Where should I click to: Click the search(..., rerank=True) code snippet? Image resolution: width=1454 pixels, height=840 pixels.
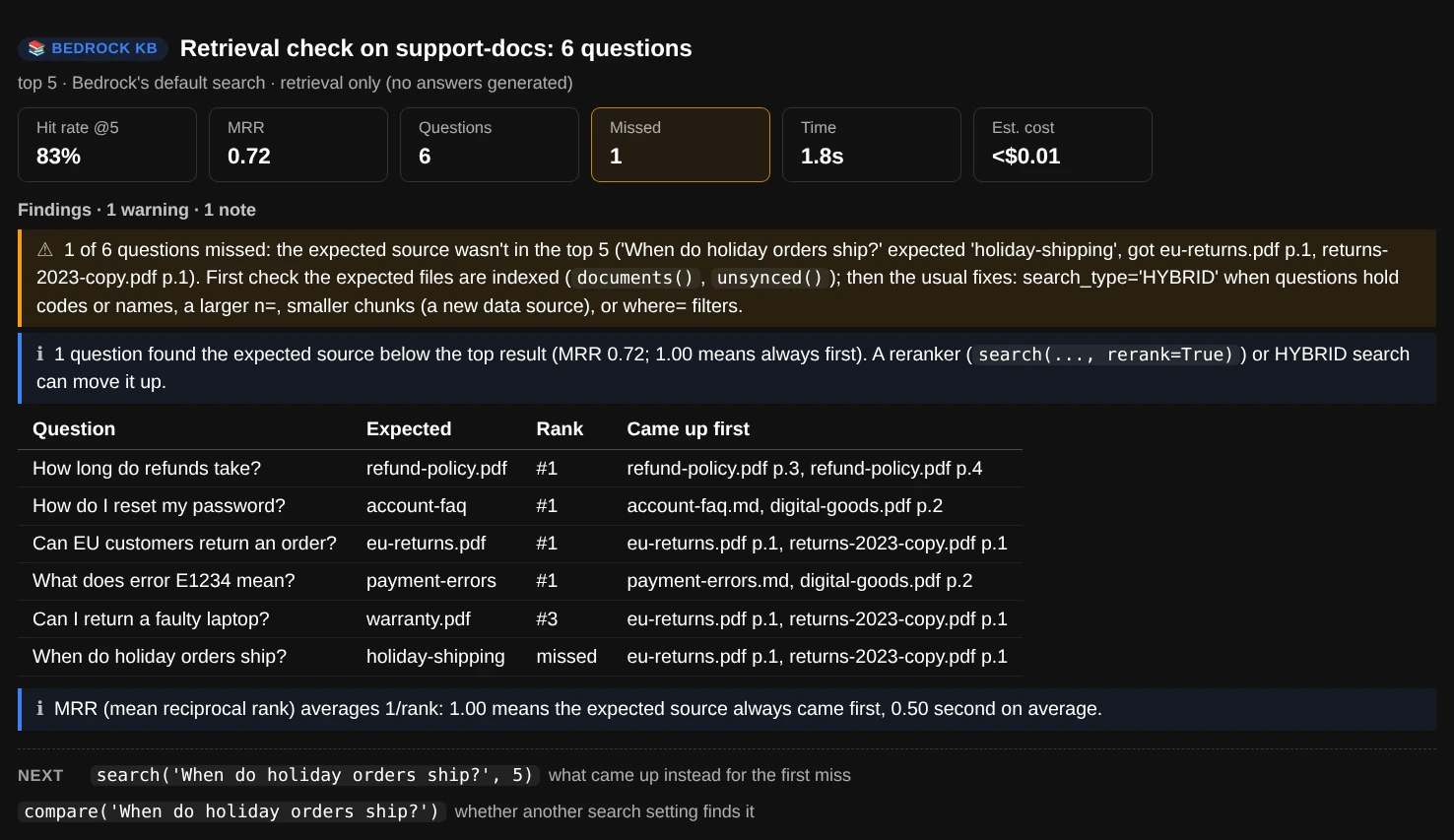[x=1105, y=355]
